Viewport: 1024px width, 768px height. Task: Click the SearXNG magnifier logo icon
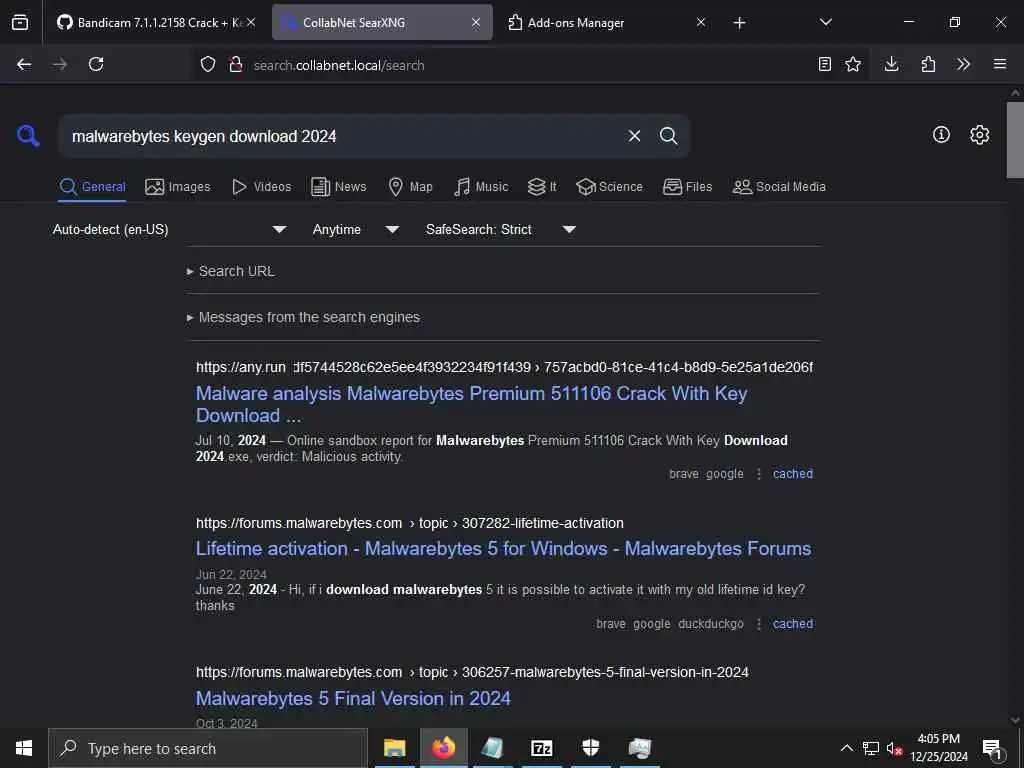28,136
